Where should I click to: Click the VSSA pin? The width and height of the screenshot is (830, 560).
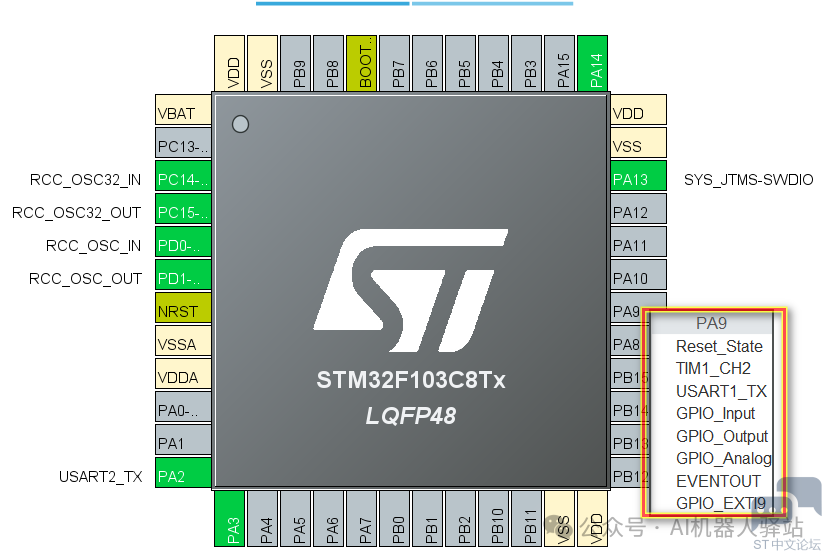pos(183,340)
